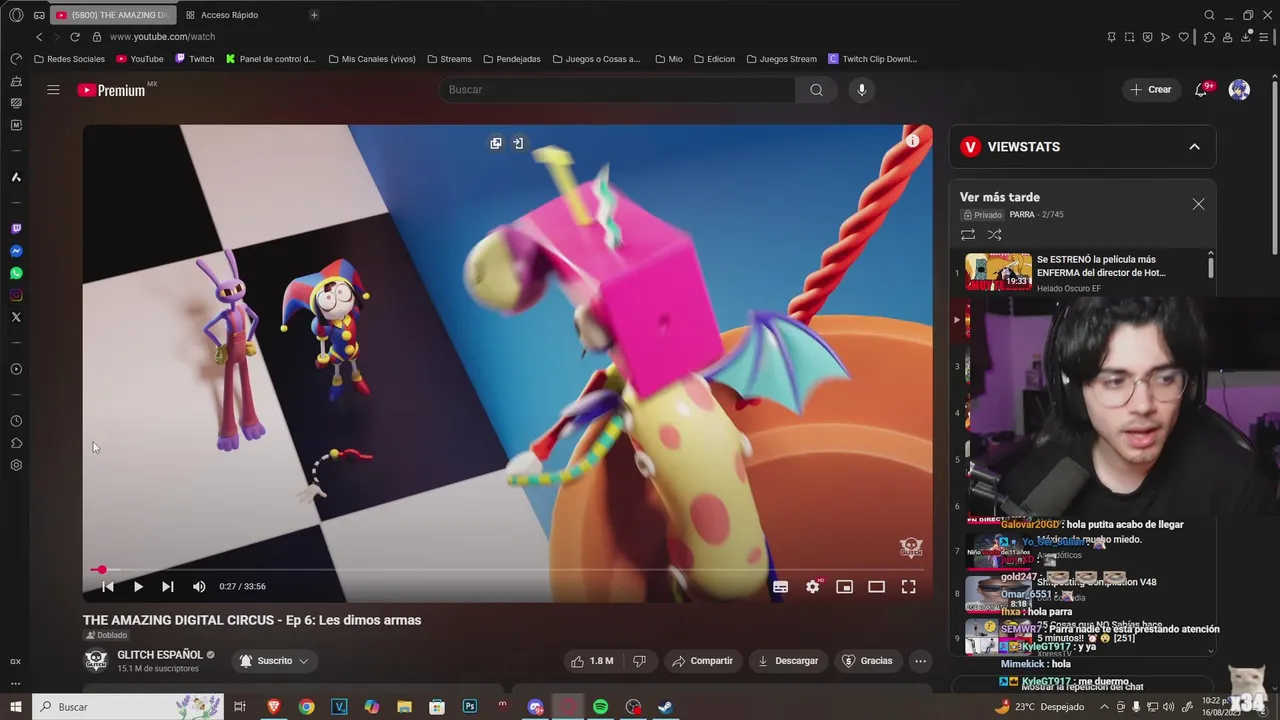Click the Crear button
Viewport: 1280px width, 720px height.
pos(1151,90)
